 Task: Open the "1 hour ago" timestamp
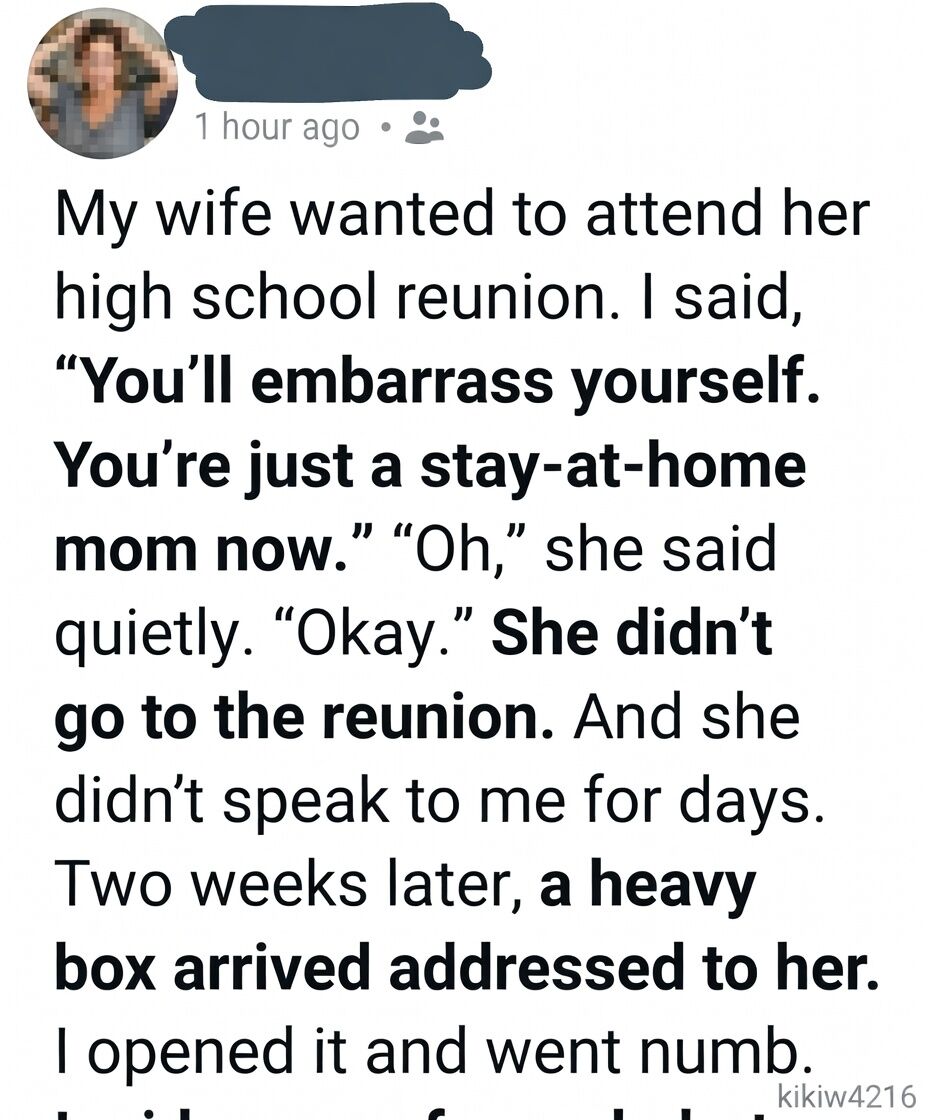tap(277, 127)
